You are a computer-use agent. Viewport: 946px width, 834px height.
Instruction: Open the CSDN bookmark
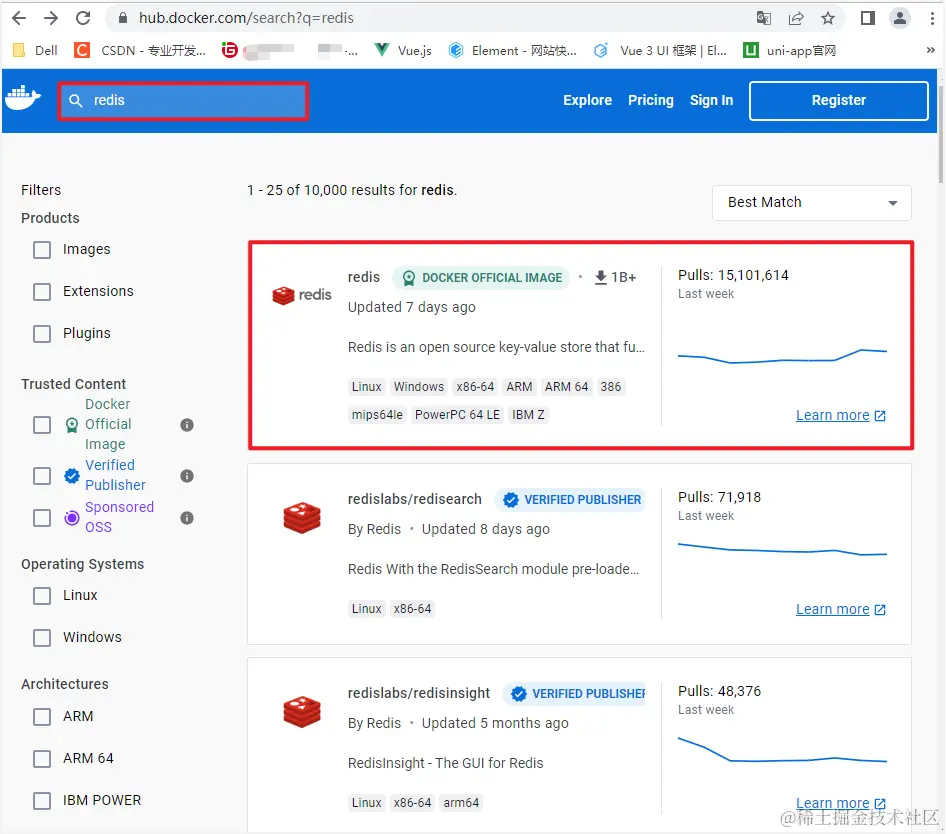click(x=140, y=51)
